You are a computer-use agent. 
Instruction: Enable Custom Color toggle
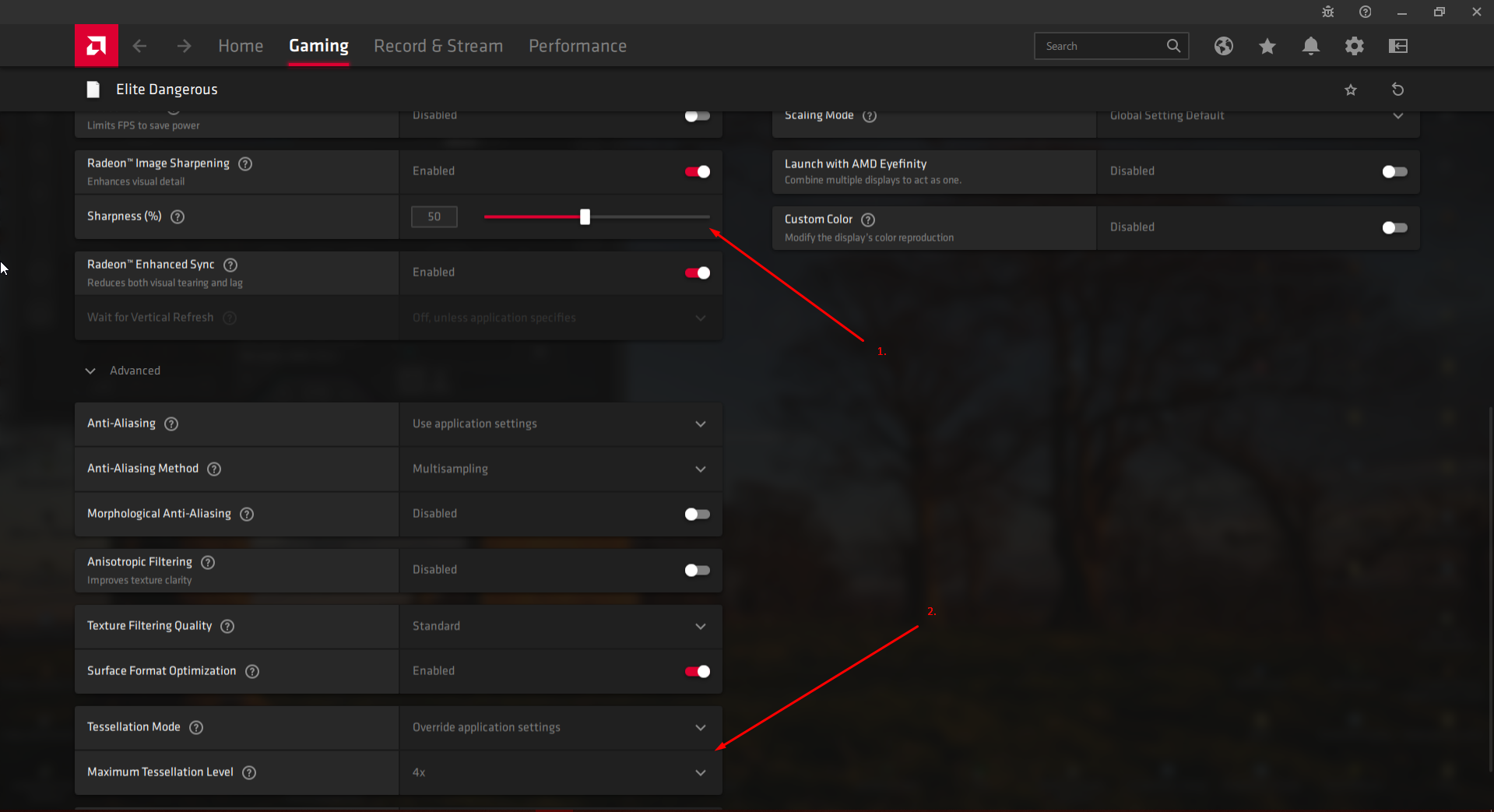tap(1395, 227)
